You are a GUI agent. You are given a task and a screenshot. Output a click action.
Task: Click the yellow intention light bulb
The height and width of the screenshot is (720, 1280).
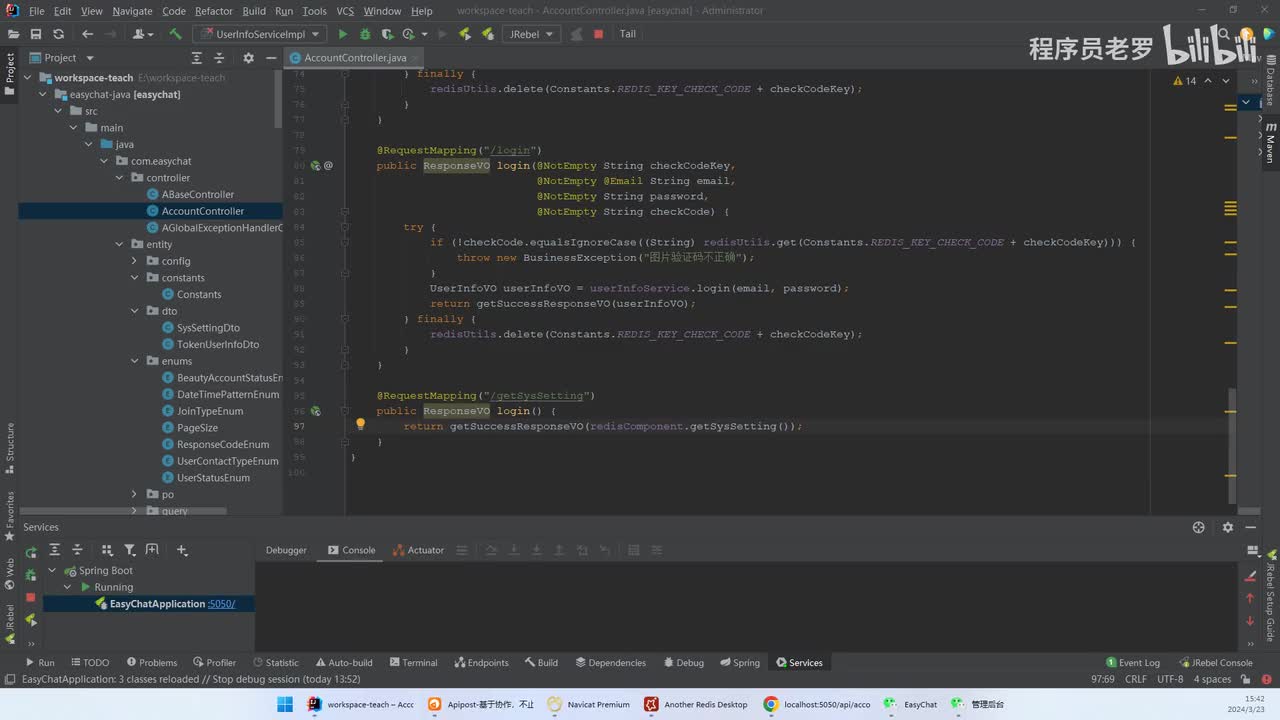[361, 424]
